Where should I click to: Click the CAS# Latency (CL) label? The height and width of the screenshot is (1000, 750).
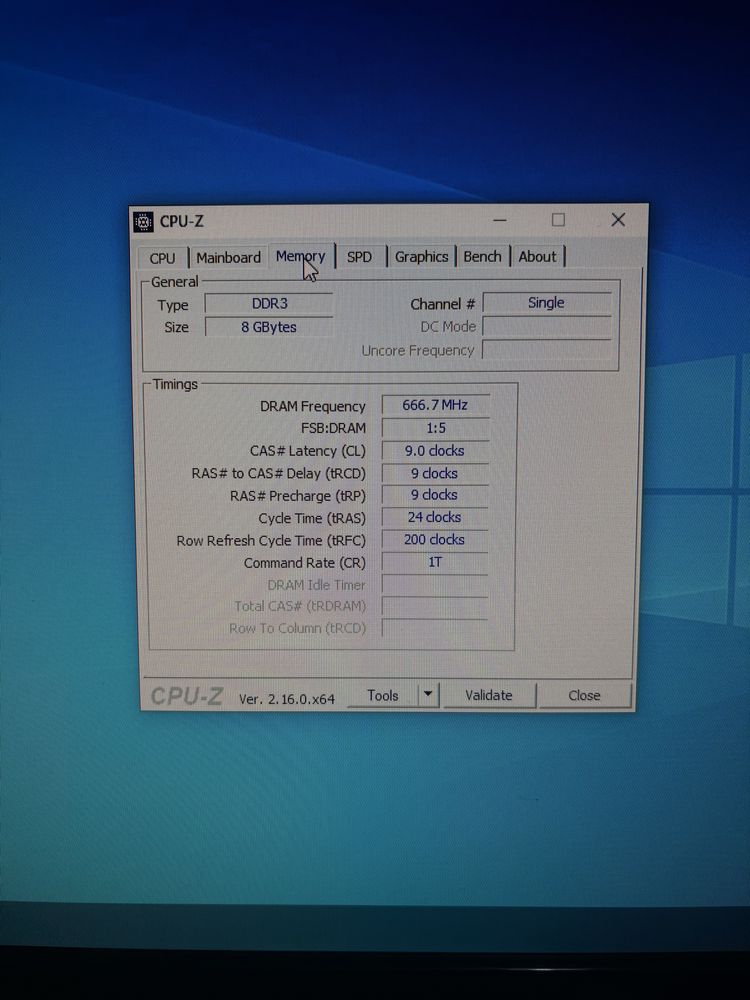point(307,452)
